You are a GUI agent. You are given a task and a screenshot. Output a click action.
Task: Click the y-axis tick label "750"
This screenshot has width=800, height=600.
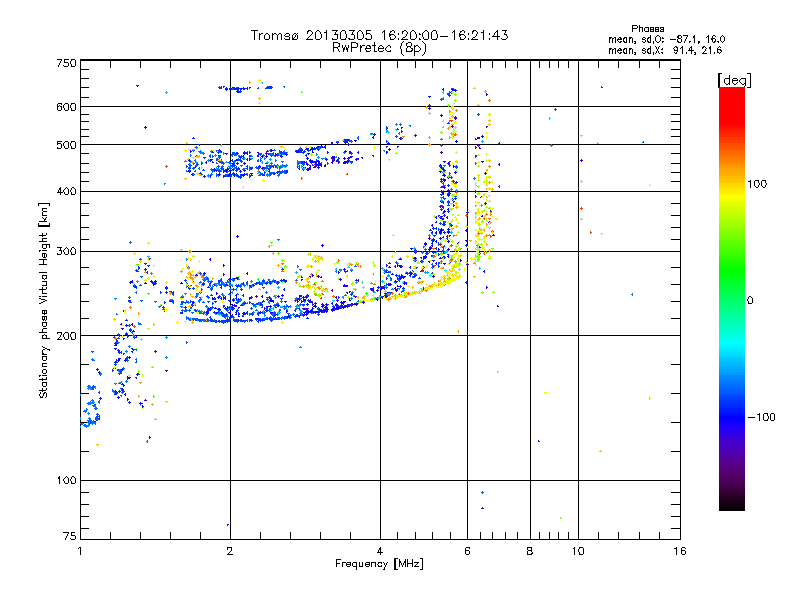66,63
